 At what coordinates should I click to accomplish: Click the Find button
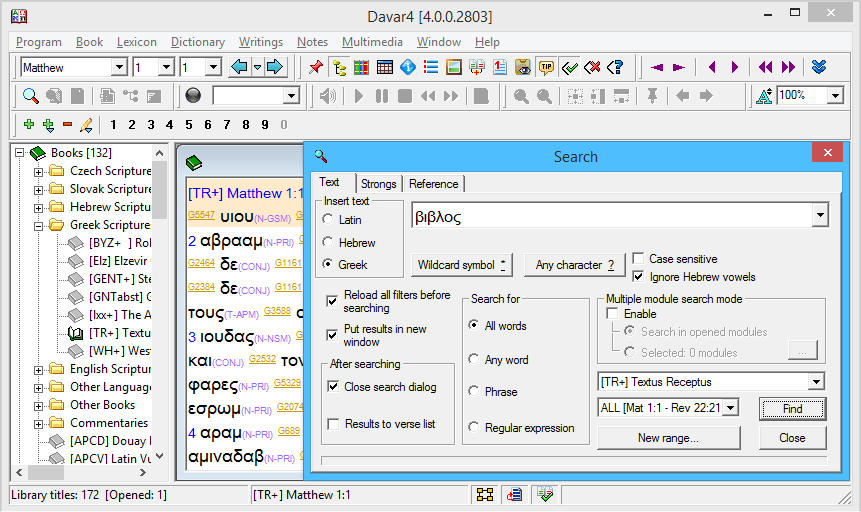(792, 408)
